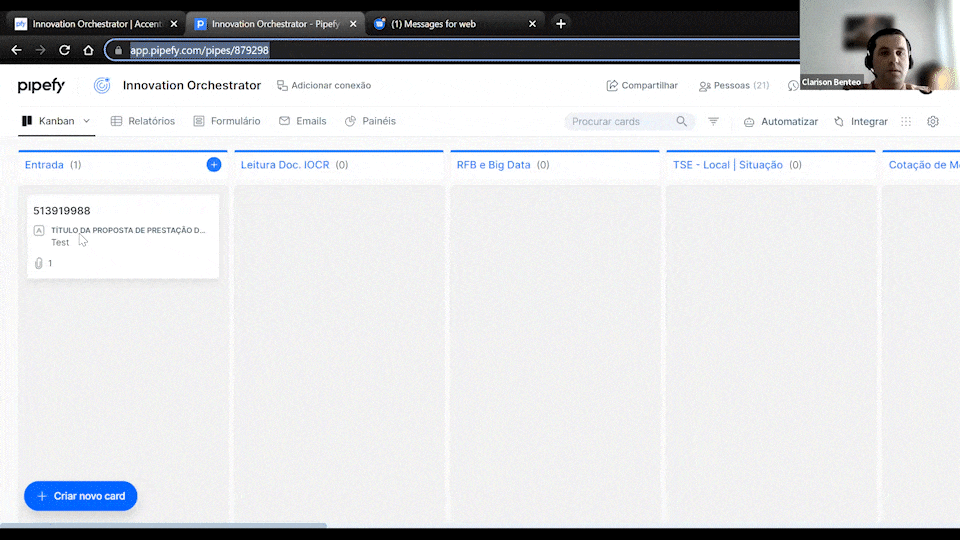
Task: Add a card with Entrada's plus icon
Action: 213,165
